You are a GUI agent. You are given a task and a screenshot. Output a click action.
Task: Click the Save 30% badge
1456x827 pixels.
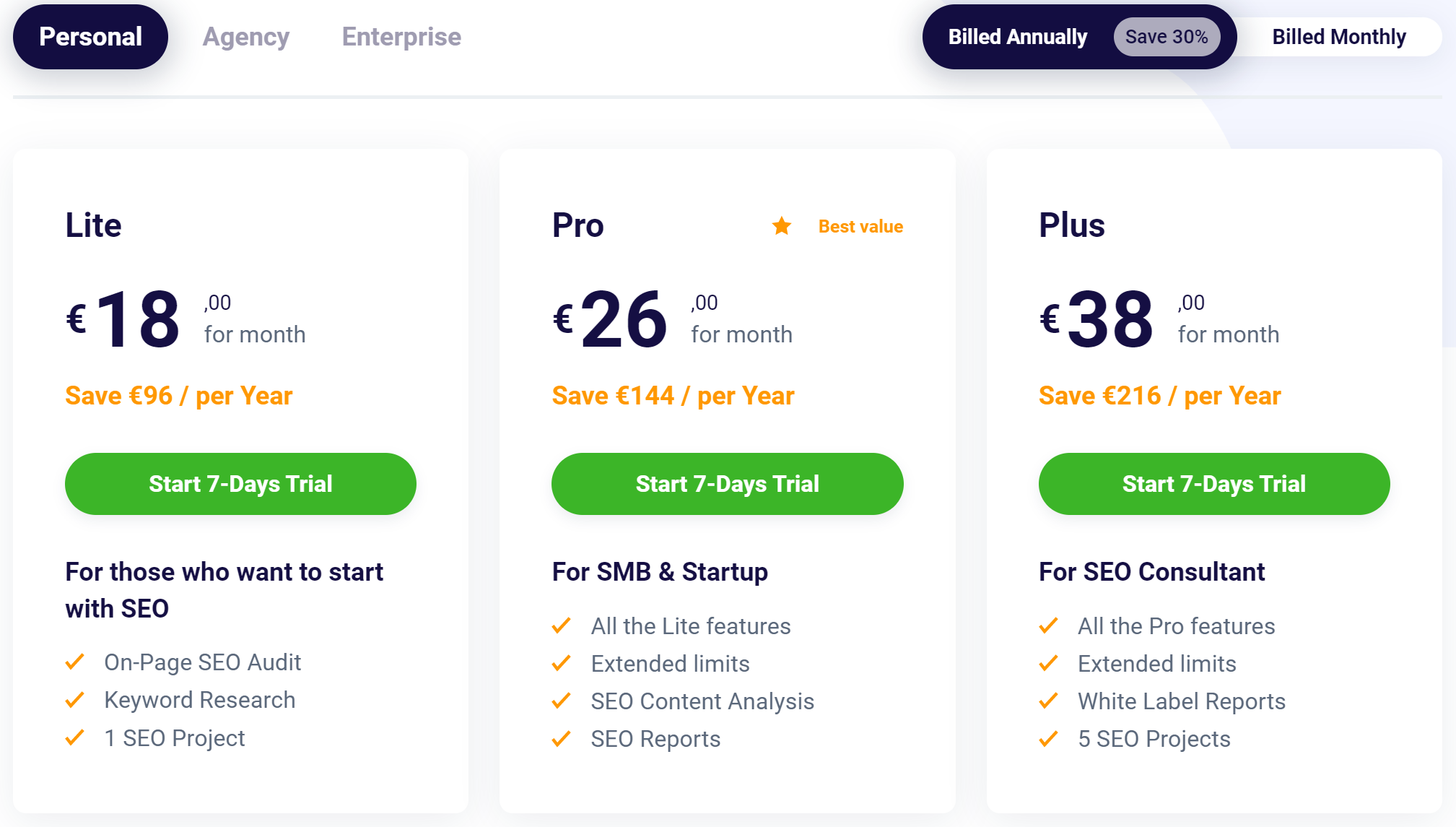tap(1167, 37)
